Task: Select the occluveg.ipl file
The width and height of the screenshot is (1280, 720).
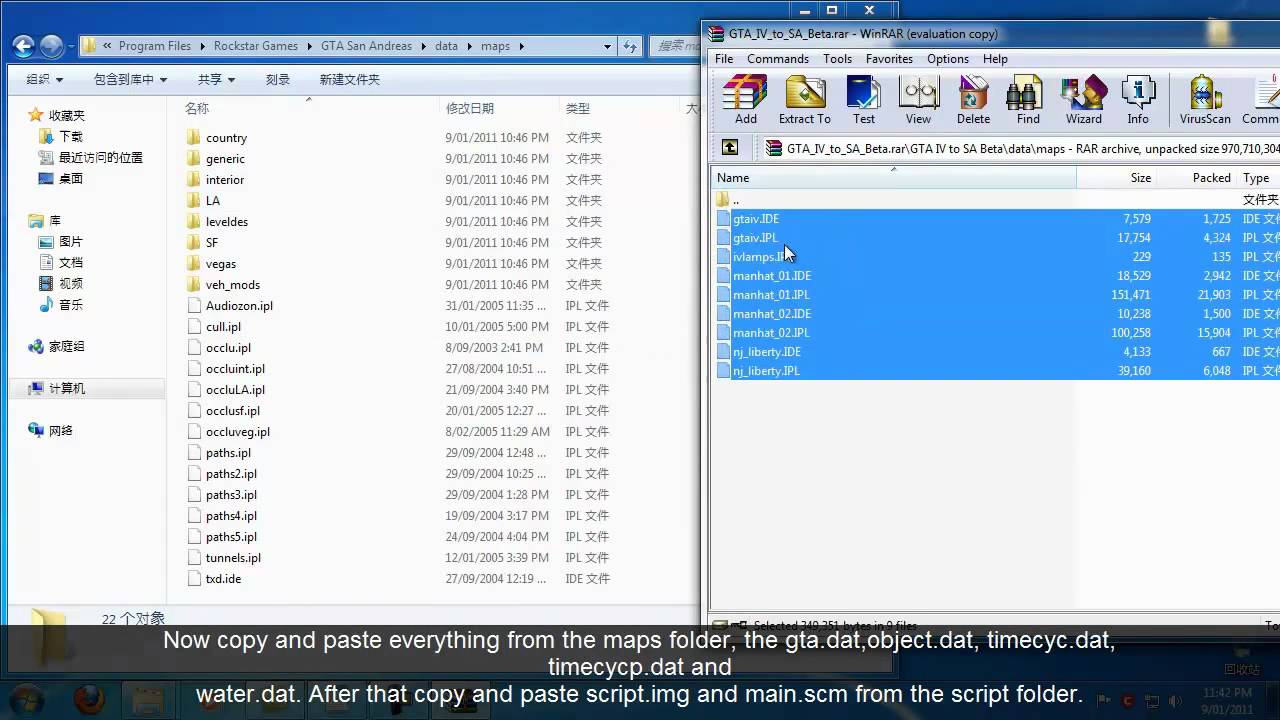Action: pos(238,431)
